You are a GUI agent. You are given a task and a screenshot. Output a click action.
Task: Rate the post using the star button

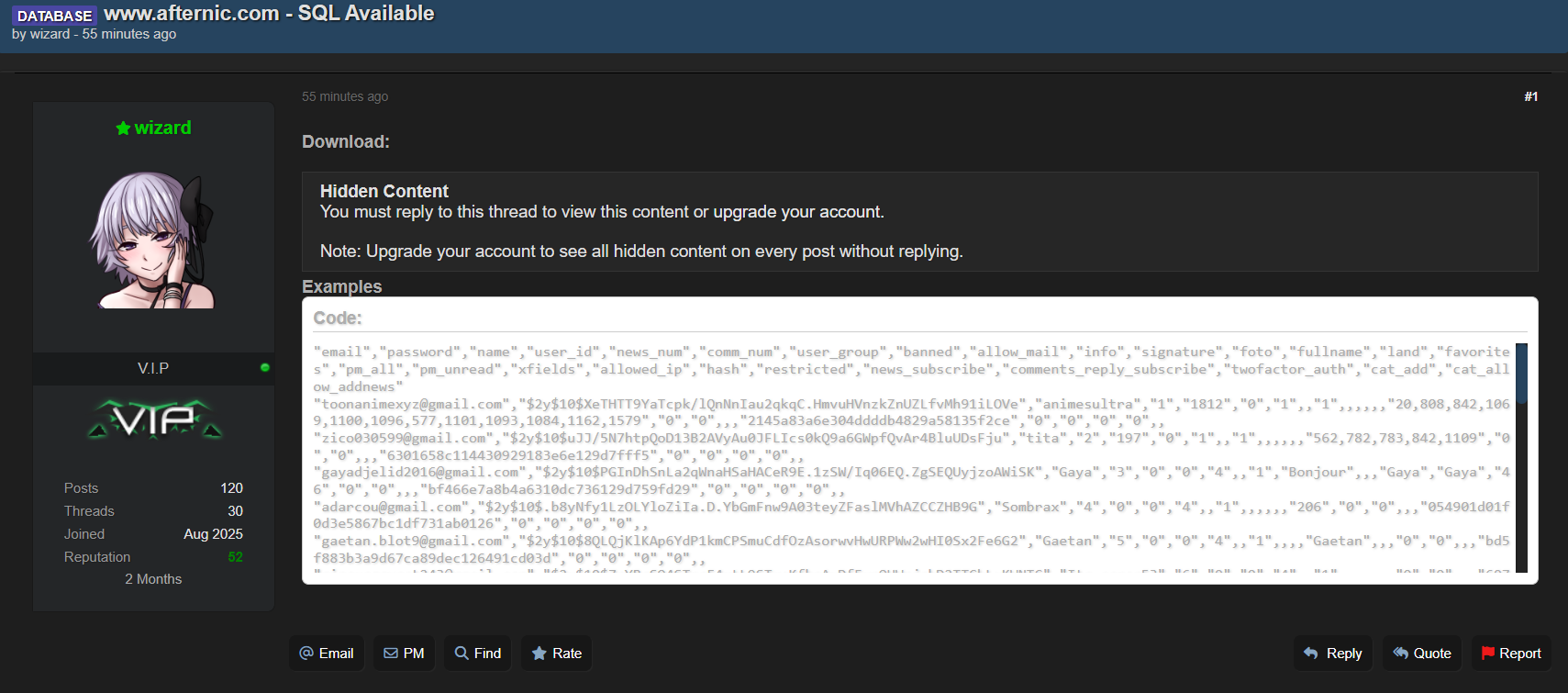pyautogui.click(x=556, y=654)
